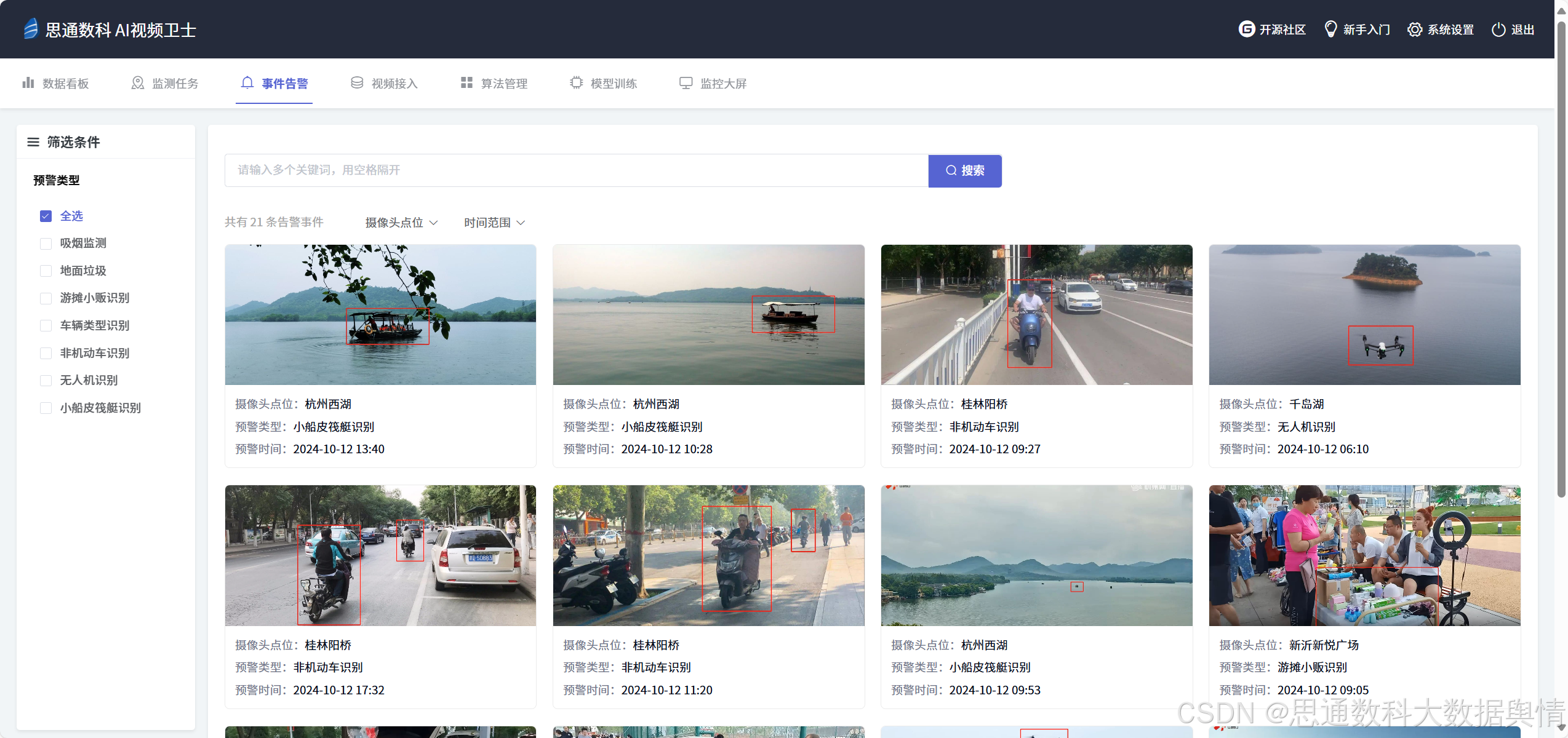The height and width of the screenshot is (738, 1568).
Task: Open the 算法管理 tab
Action: click(x=494, y=83)
